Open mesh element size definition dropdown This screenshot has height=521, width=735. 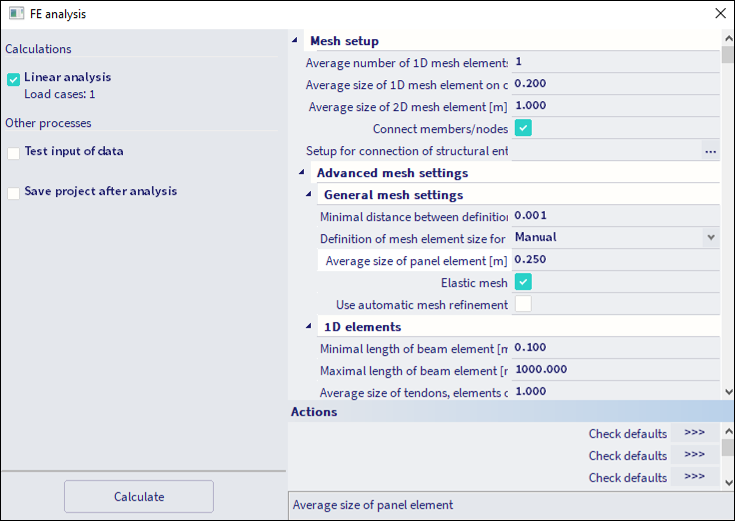(x=615, y=238)
